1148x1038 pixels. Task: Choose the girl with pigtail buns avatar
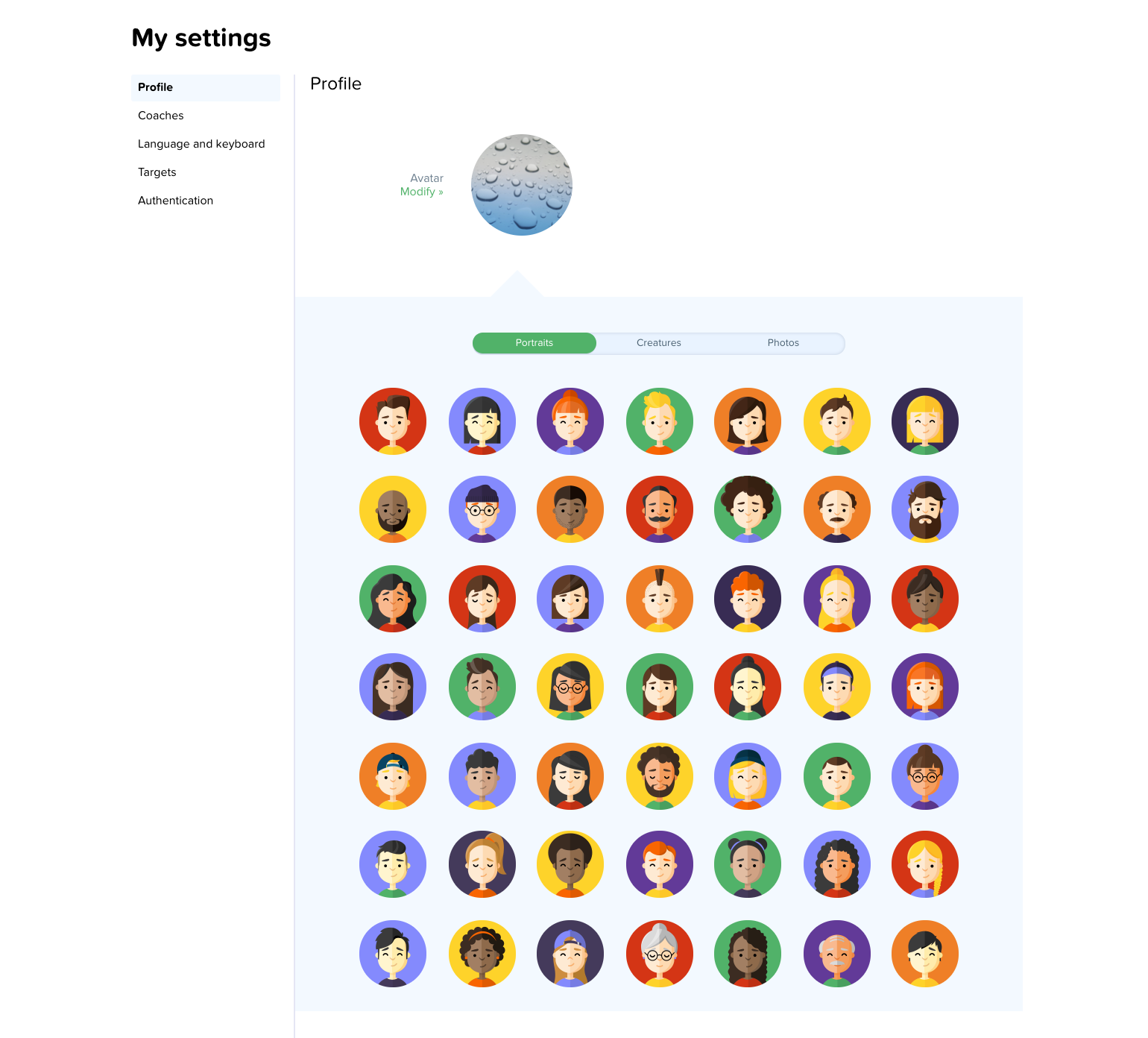pos(748,865)
